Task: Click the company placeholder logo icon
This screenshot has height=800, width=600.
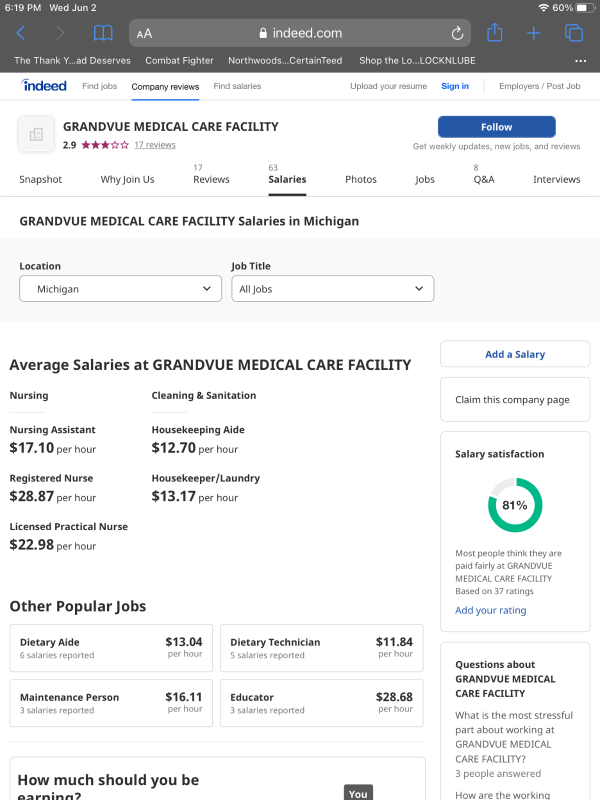Action: (36, 134)
